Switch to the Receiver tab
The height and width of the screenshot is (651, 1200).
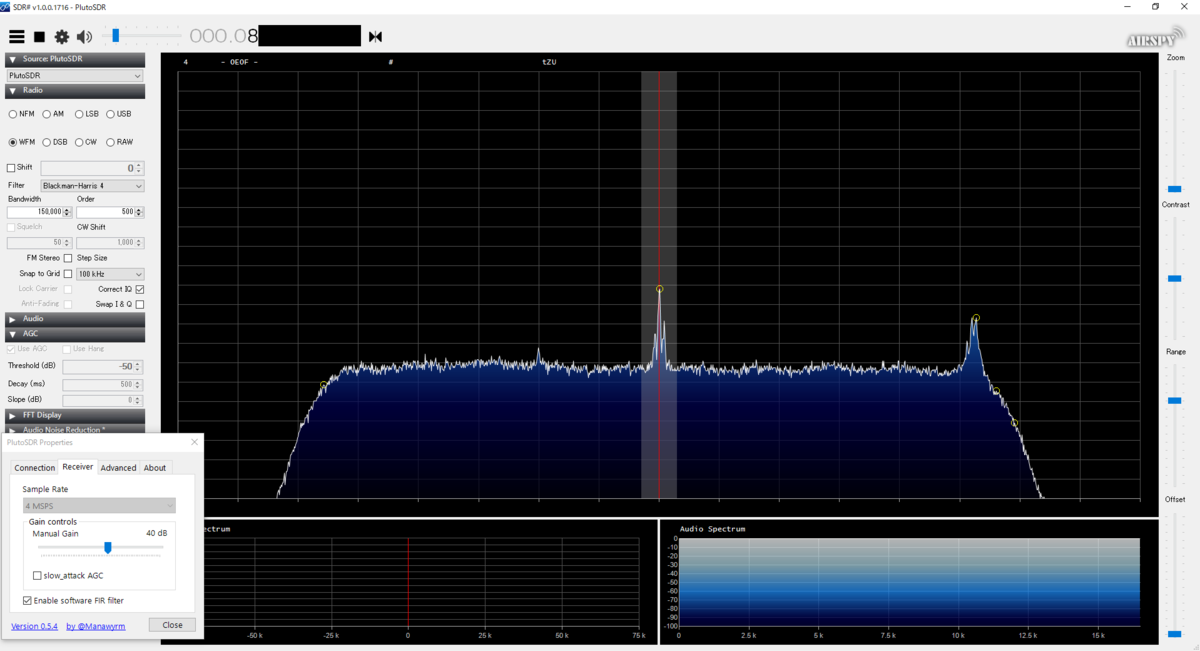point(77,467)
